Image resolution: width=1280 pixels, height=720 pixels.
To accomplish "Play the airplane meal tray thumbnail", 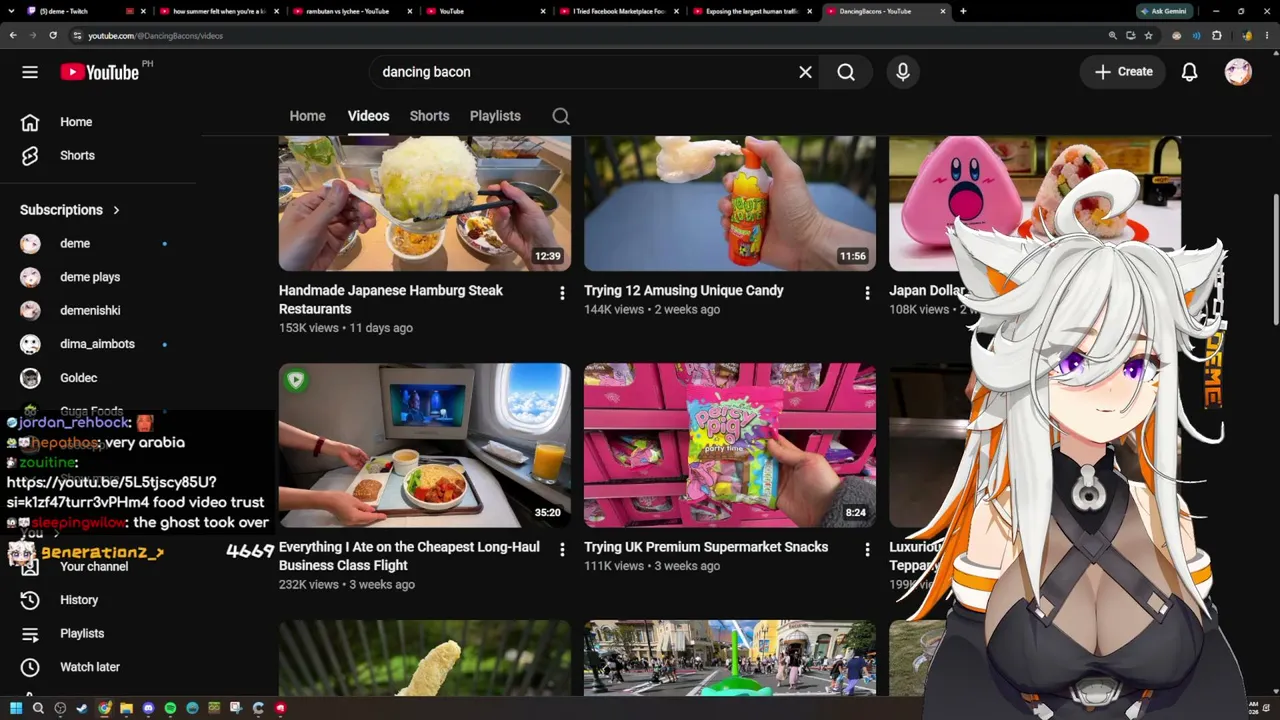I will point(425,445).
